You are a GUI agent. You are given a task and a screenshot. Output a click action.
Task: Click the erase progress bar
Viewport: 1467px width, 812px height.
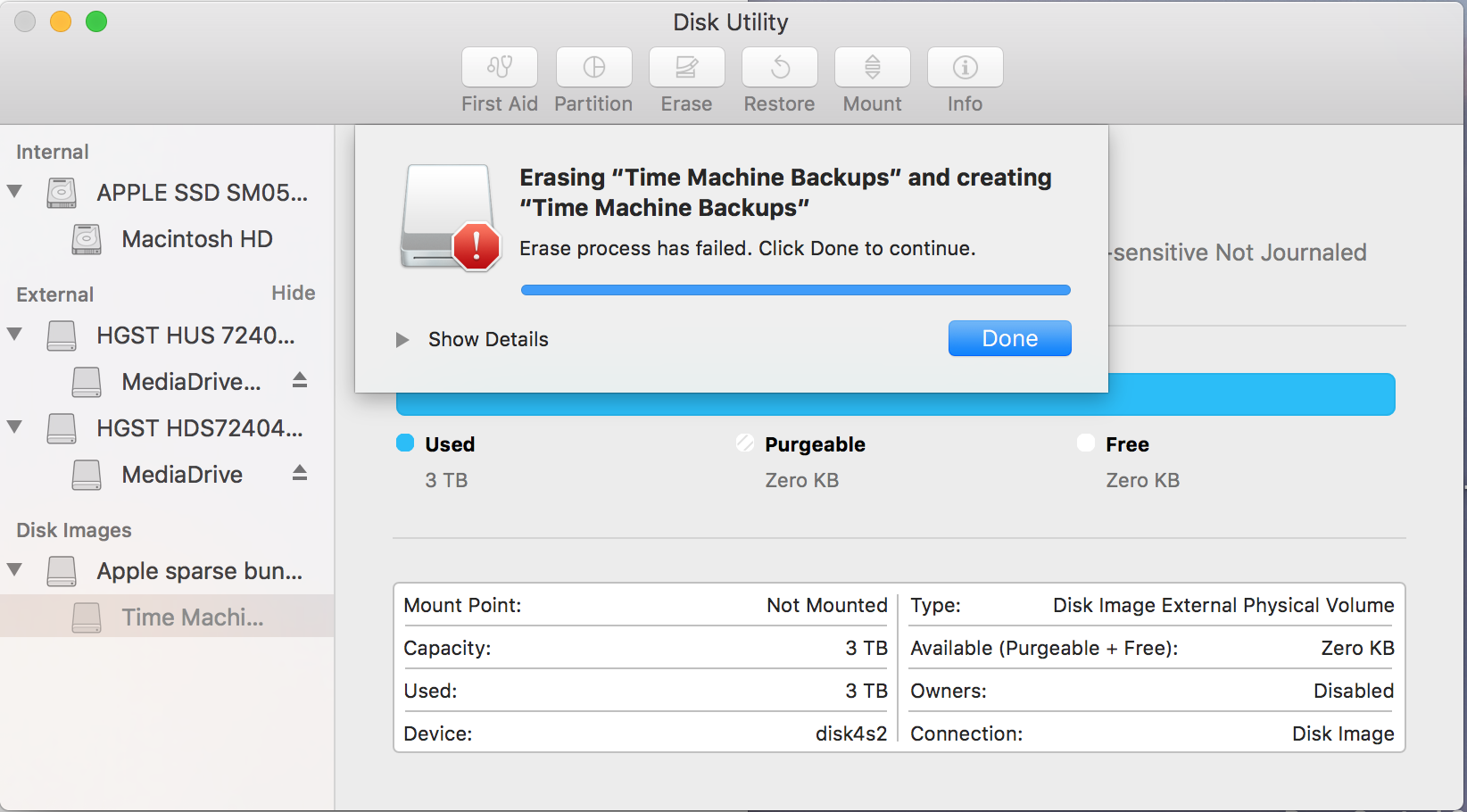[795, 290]
